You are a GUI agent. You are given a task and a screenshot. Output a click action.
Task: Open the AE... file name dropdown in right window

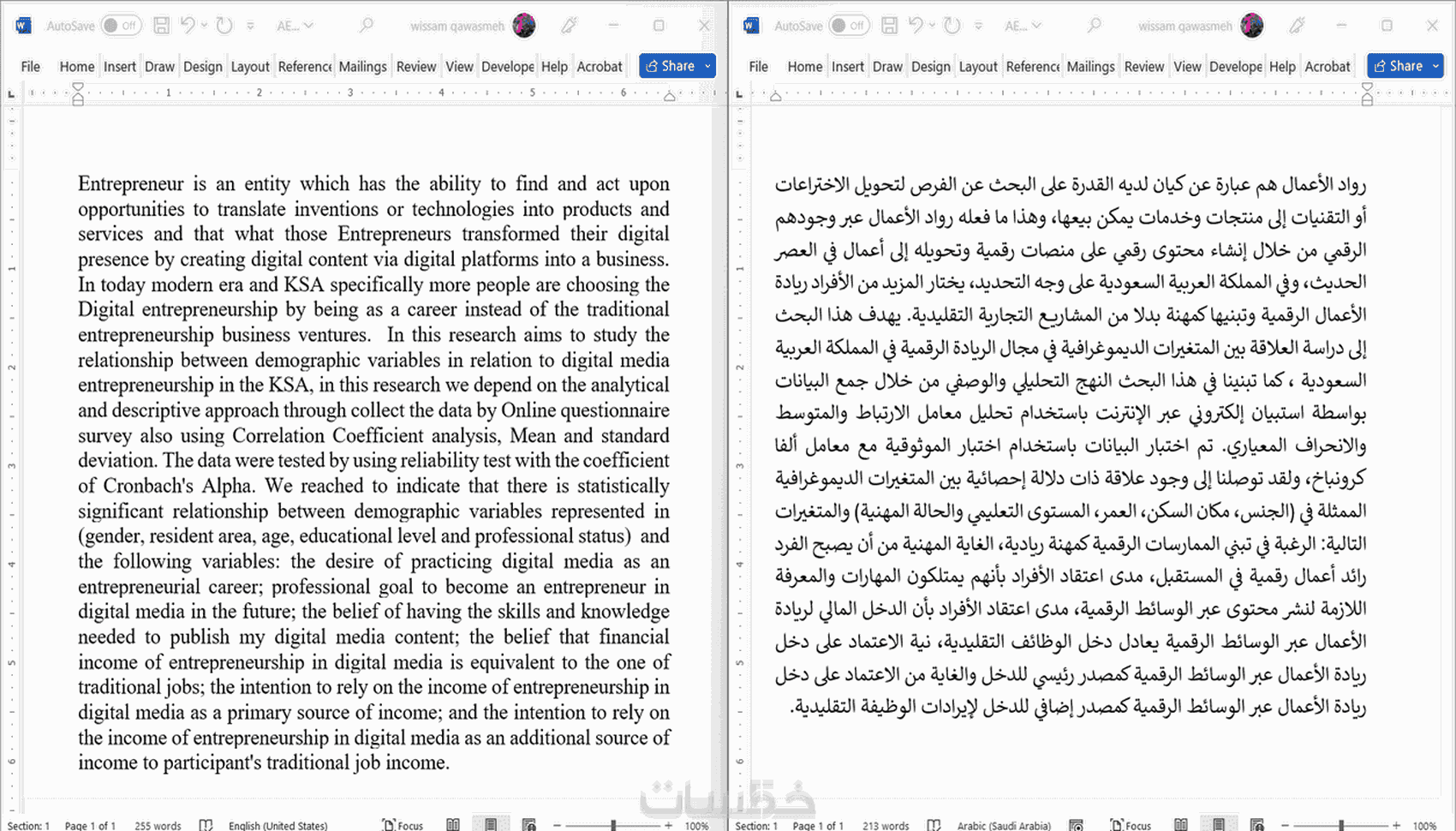point(1023,26)
